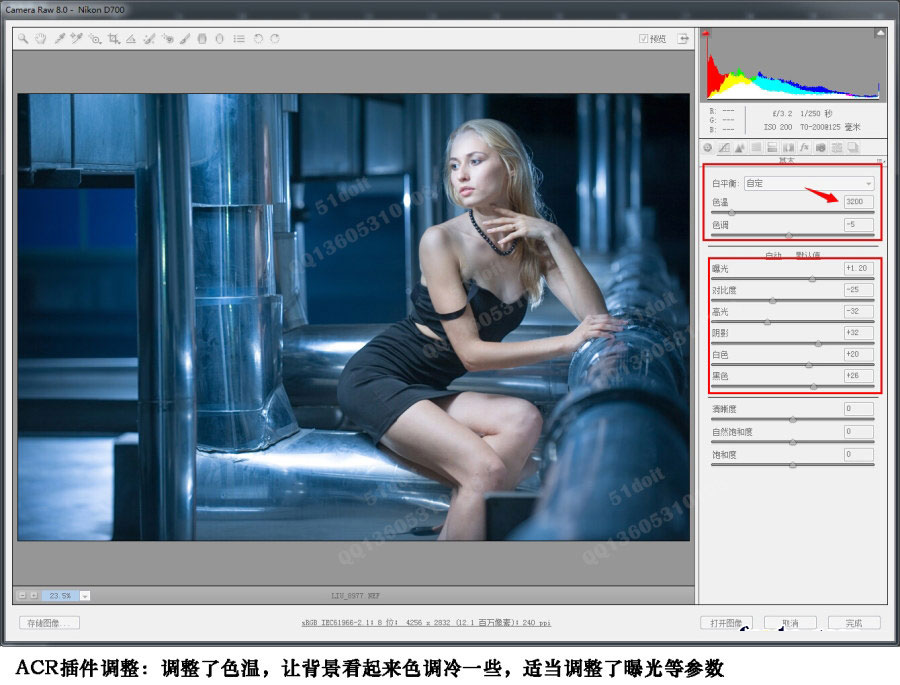Open the Effects (fx) panel icon
The width and height of the screenshot is (900, 685).
(x=803, y=147)
